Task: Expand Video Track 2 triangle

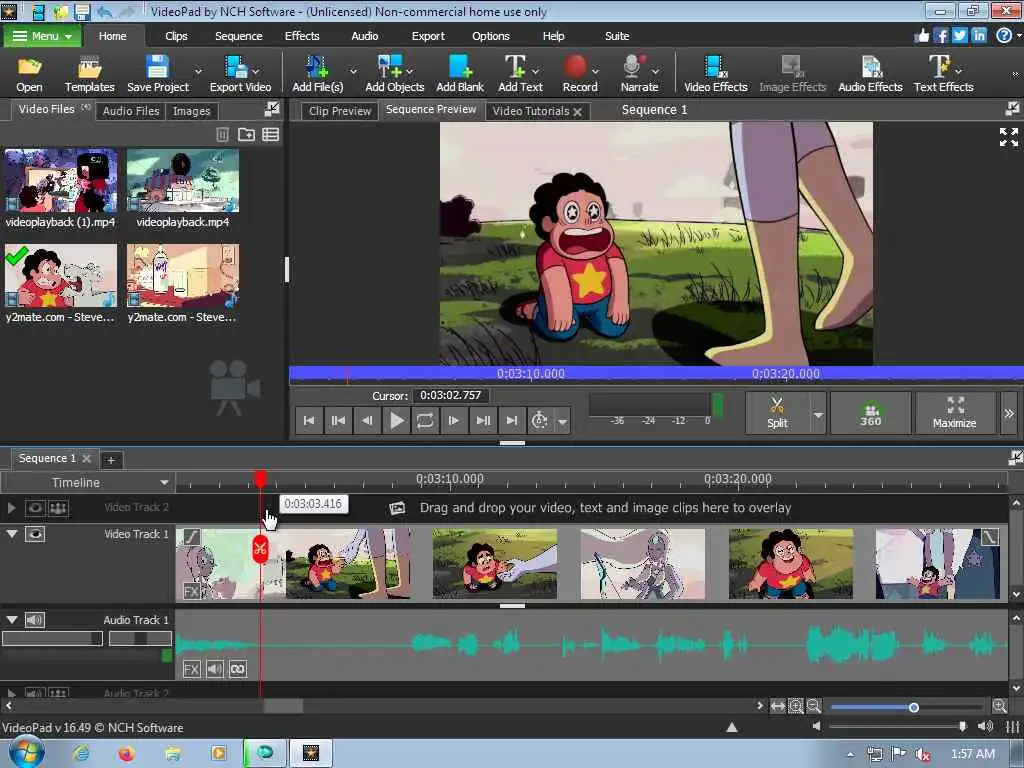Action: pos(11,508)
